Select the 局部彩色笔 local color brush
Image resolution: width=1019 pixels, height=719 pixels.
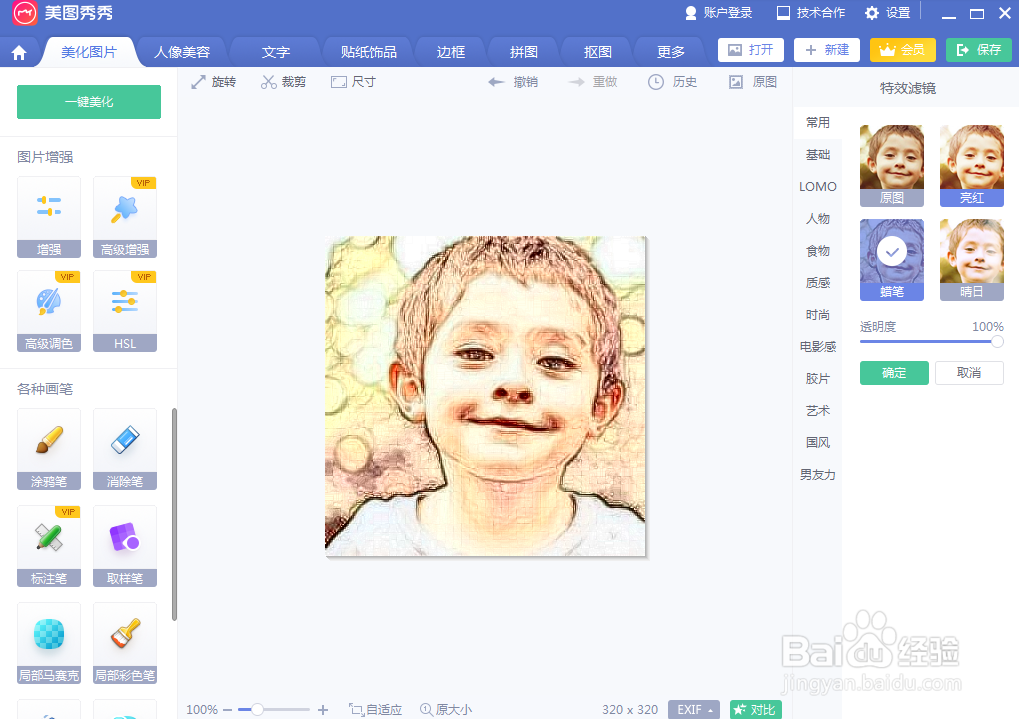pos(125,643)
